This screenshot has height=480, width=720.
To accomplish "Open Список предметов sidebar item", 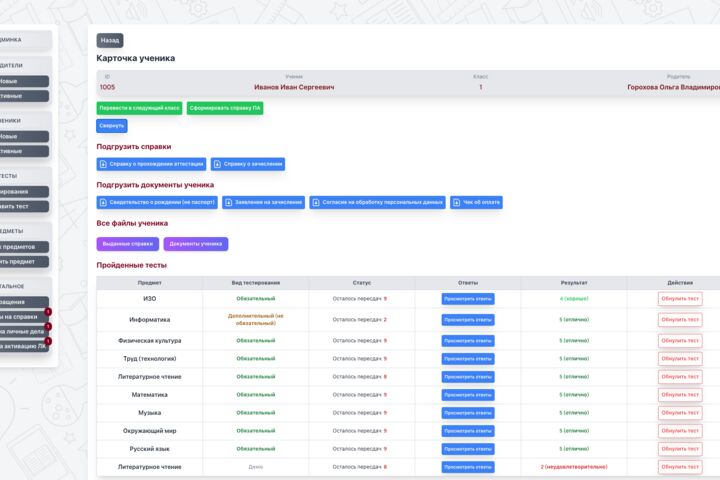I will [24, 247].
